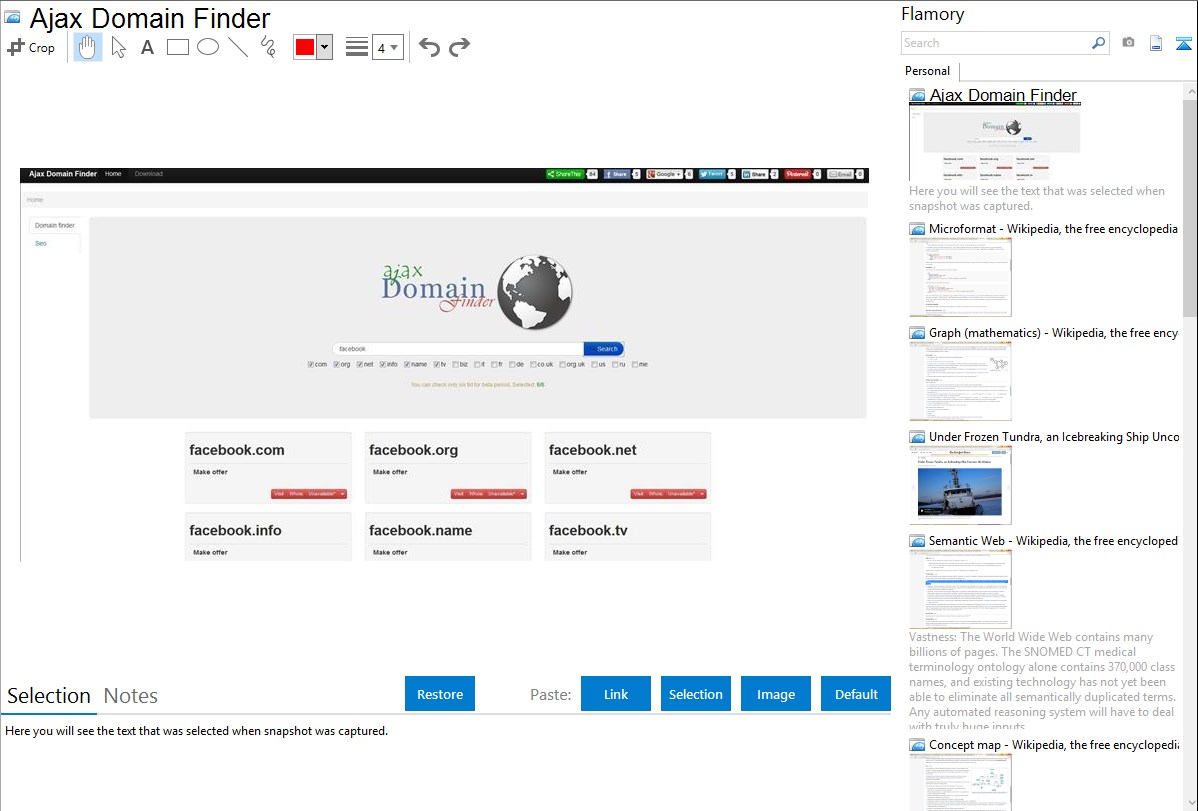Click icon beside Semantic Web title
This screenshot has width=1198, height=811.
pyautogui.click(x=917, y=541)
